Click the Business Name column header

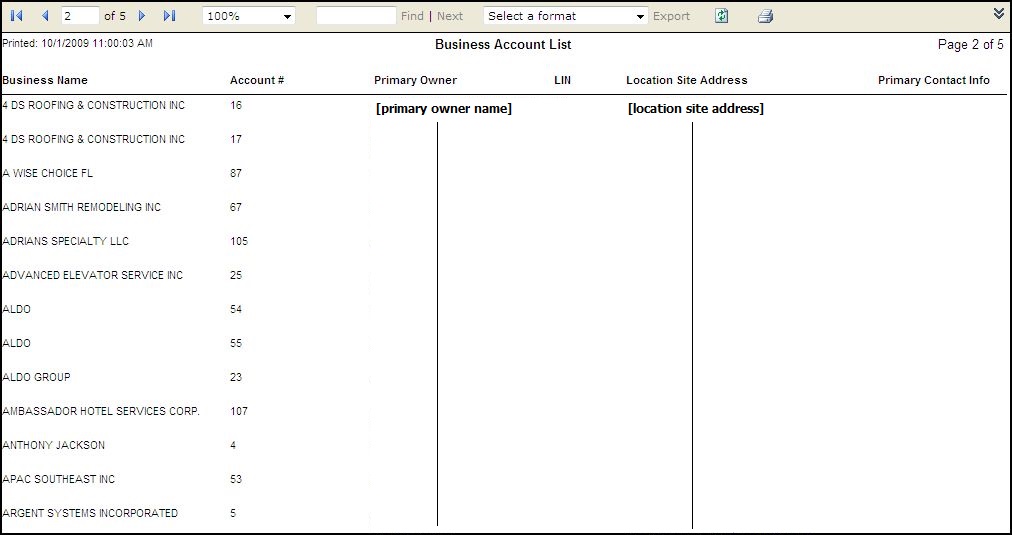click(x=45, y=80)
